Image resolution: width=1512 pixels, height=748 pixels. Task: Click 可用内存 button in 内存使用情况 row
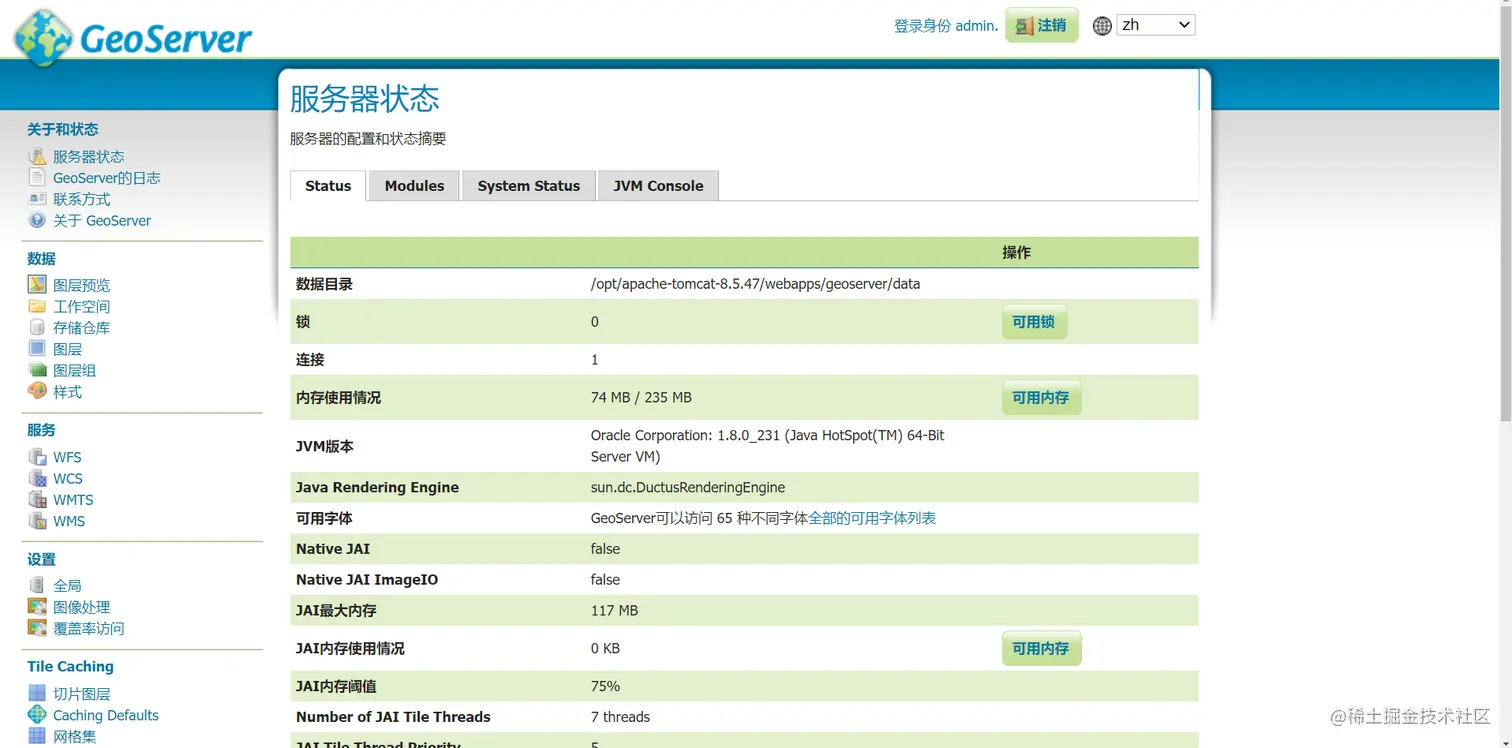1041,397
